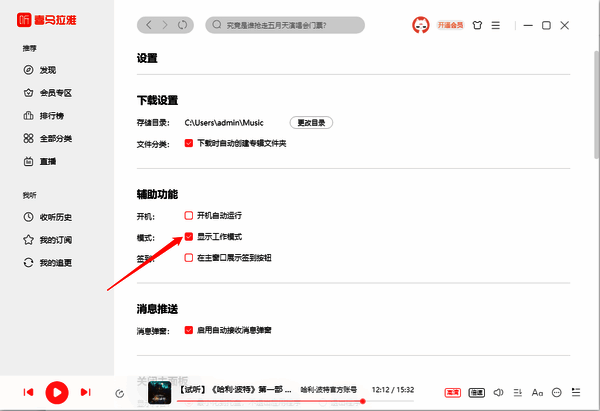Toggle 启用自动接收消息弹窗 checkbox
This screenshot has width=600, height=411.
coord(189,330)
